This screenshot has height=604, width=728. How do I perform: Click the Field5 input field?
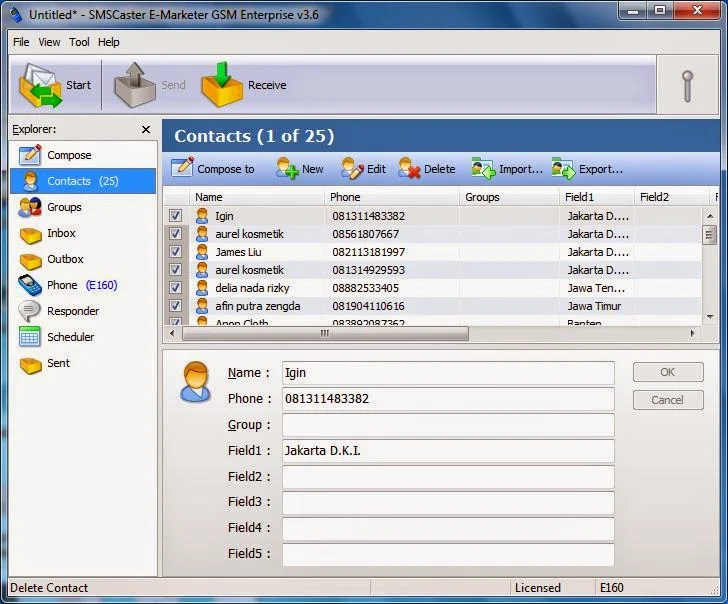[448, 554]
